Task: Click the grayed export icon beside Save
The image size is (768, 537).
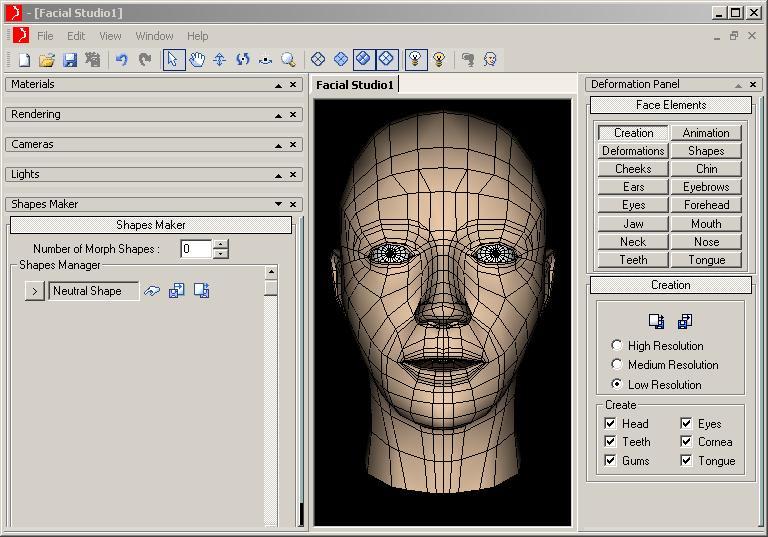Action: 92,60
